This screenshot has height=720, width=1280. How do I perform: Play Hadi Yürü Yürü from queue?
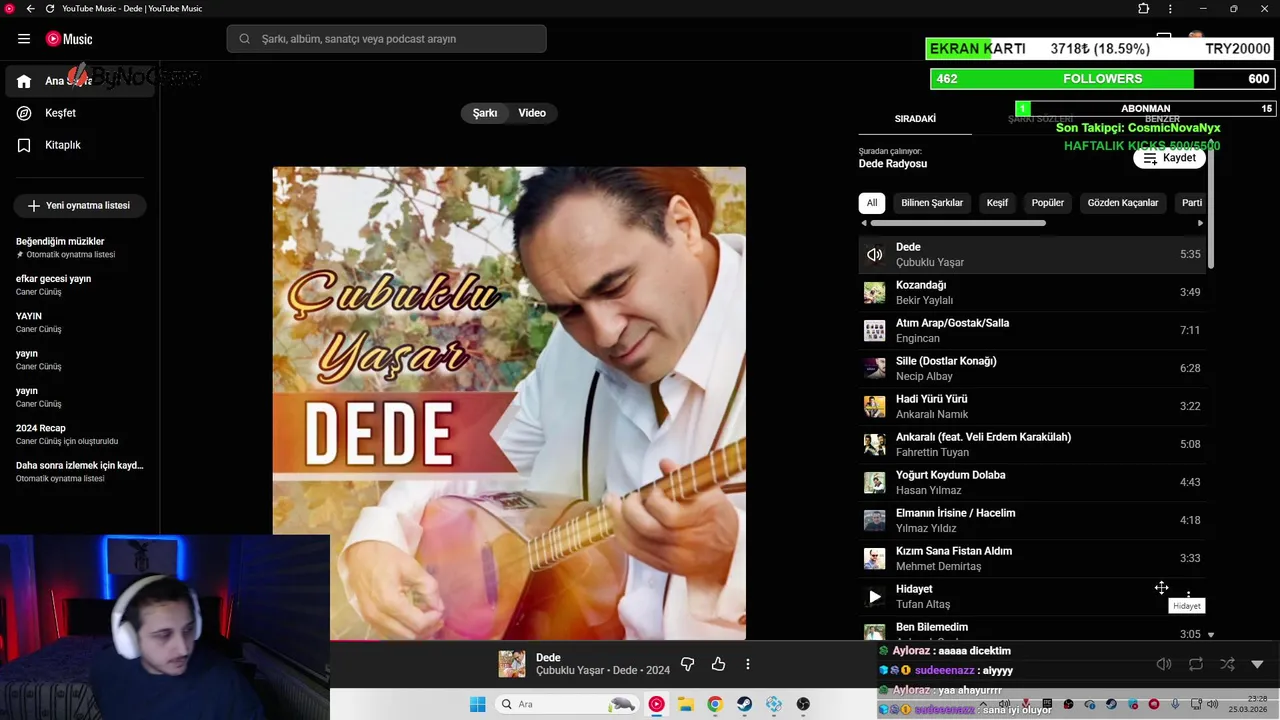(x=1032, y=406)
